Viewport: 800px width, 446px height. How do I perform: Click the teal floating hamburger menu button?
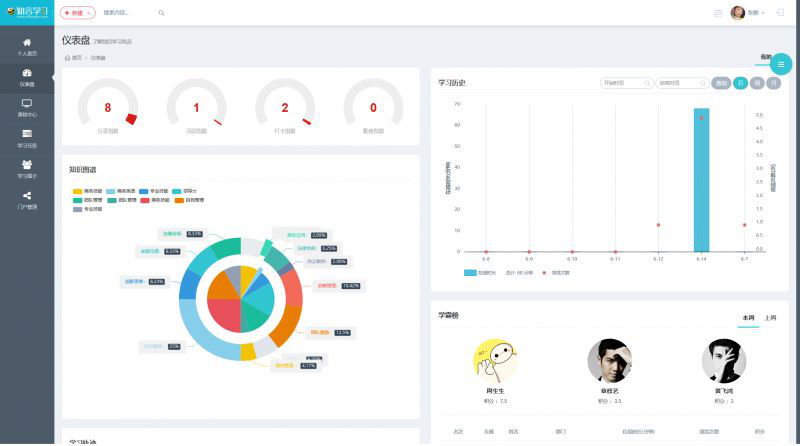[781, 64]
